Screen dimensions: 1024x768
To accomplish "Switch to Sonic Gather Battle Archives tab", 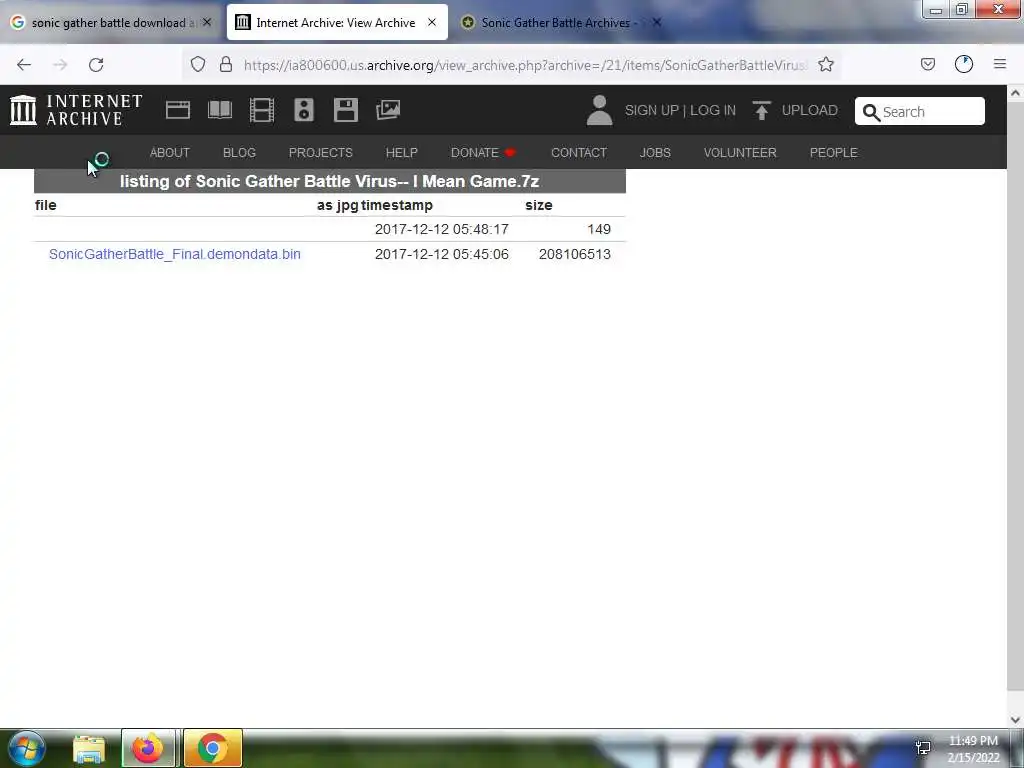I will [x=562, y=22].
